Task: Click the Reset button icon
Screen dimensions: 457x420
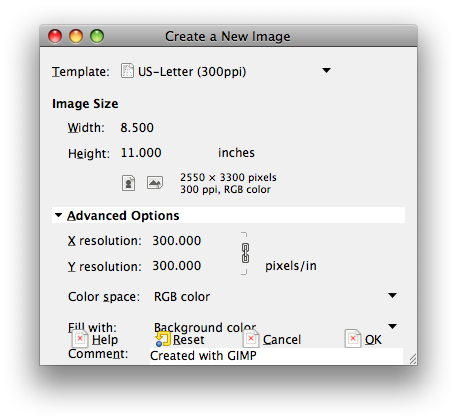Action: coord(163,339)
